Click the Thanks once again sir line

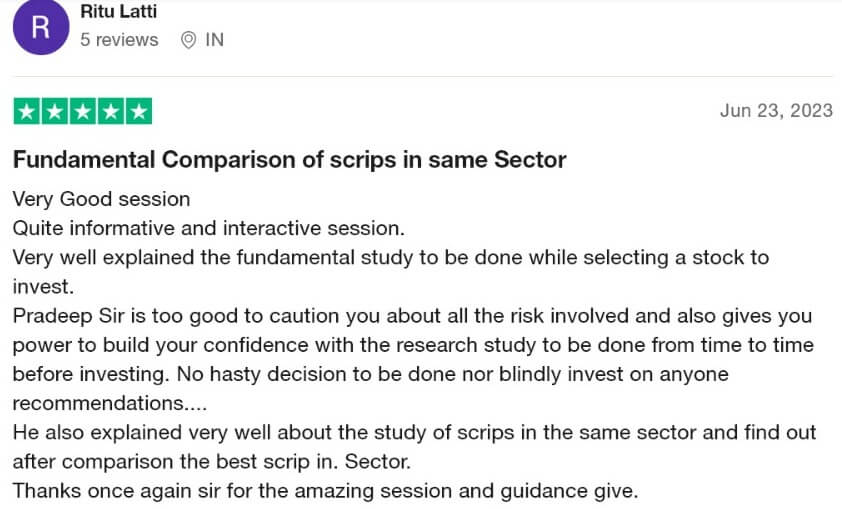click(325, 491)
